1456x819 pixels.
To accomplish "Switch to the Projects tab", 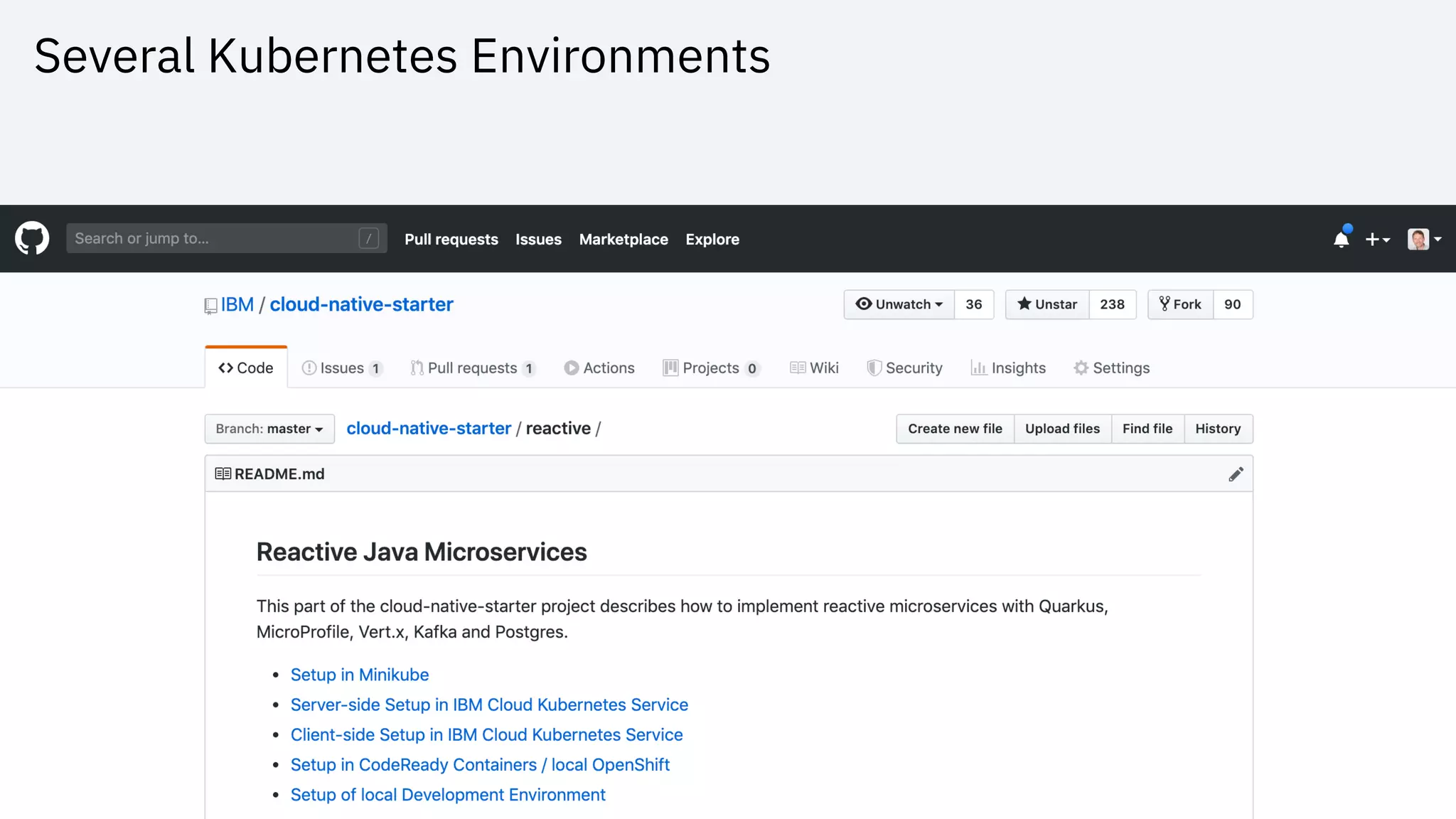I will (712, 368).
